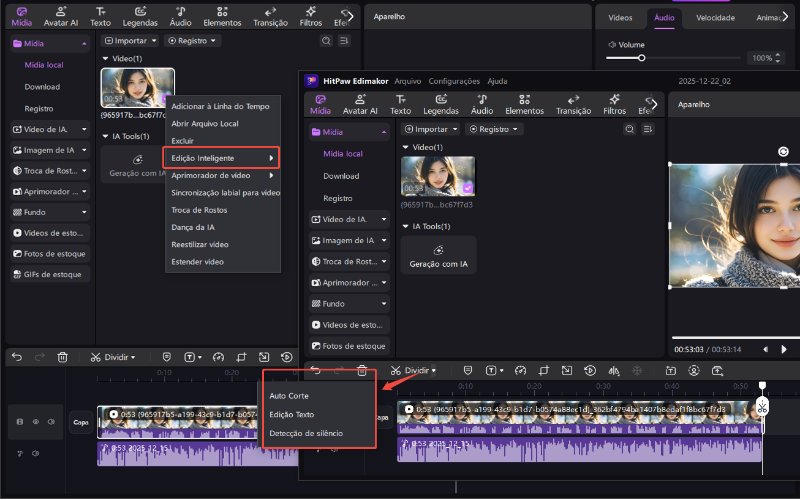
Task: Click play button under preview
Action: 784,349
